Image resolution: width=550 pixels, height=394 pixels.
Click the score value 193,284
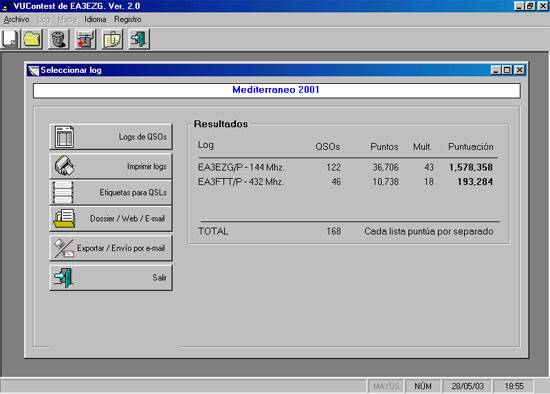click(475, 182)
